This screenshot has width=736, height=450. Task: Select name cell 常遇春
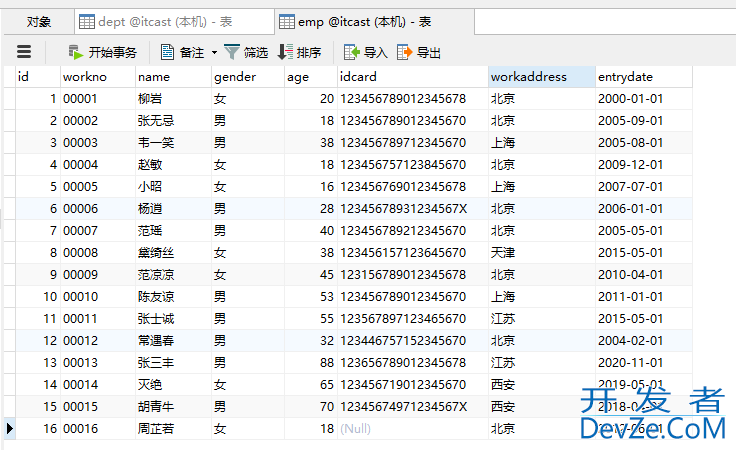pos(174,341)
